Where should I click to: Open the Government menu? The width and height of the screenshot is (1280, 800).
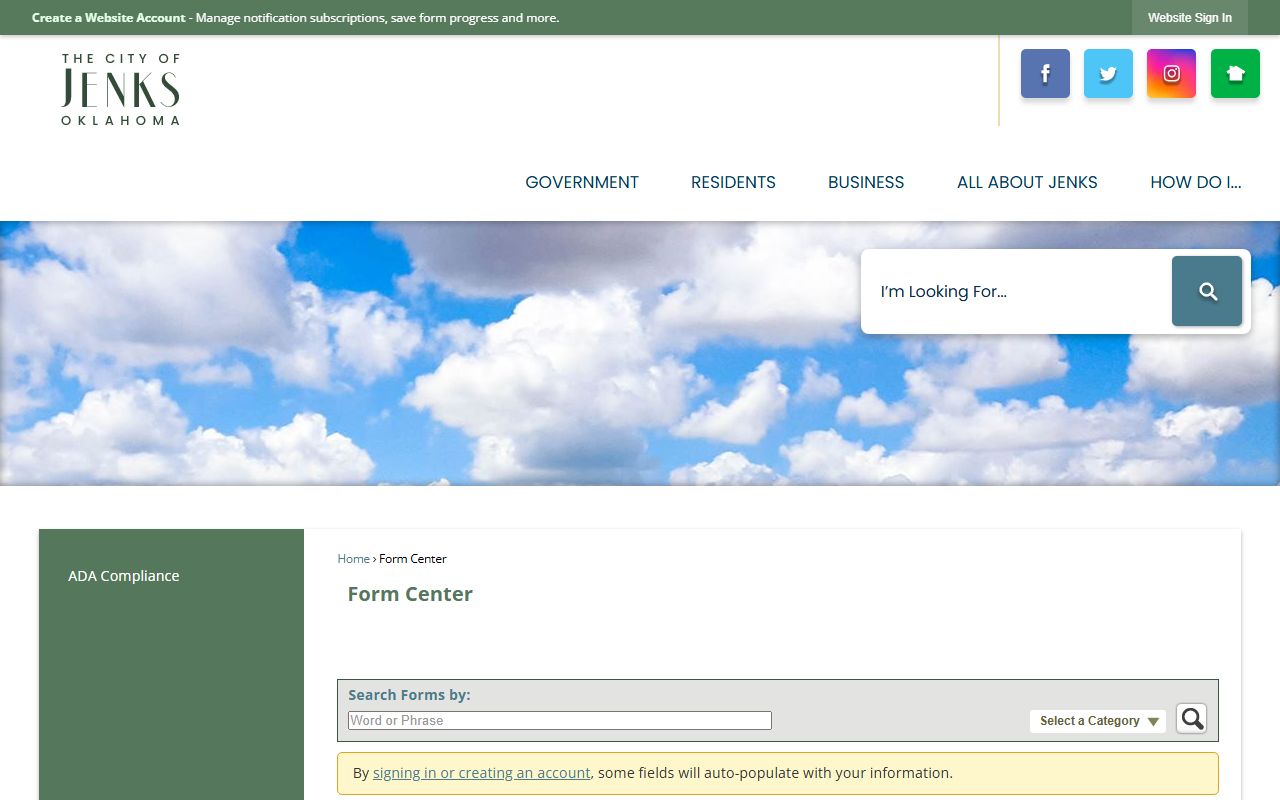pos(582,182)
